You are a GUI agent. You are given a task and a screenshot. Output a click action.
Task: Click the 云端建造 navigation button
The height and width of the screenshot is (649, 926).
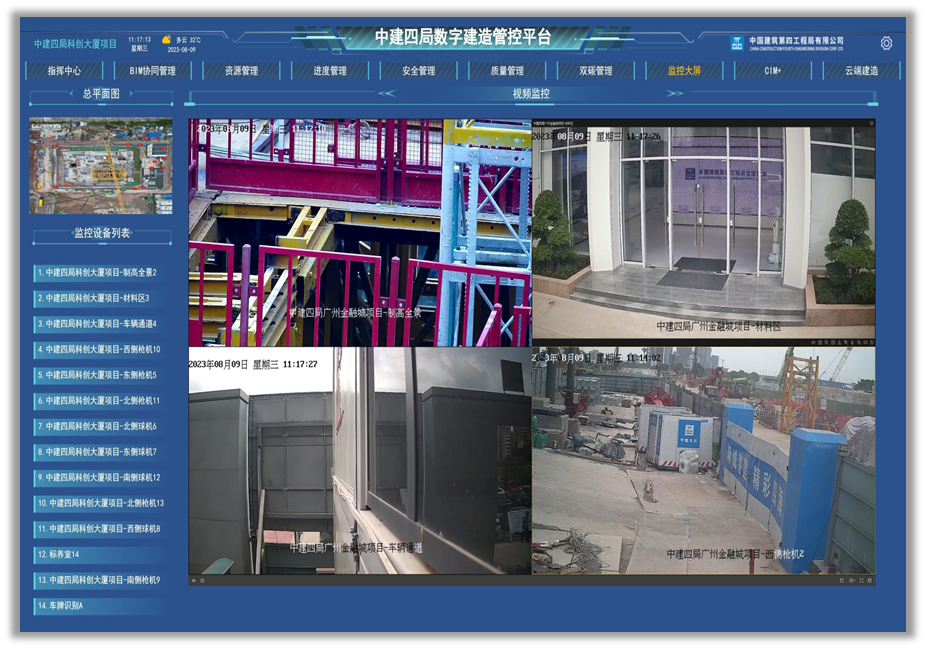point(861,71)
